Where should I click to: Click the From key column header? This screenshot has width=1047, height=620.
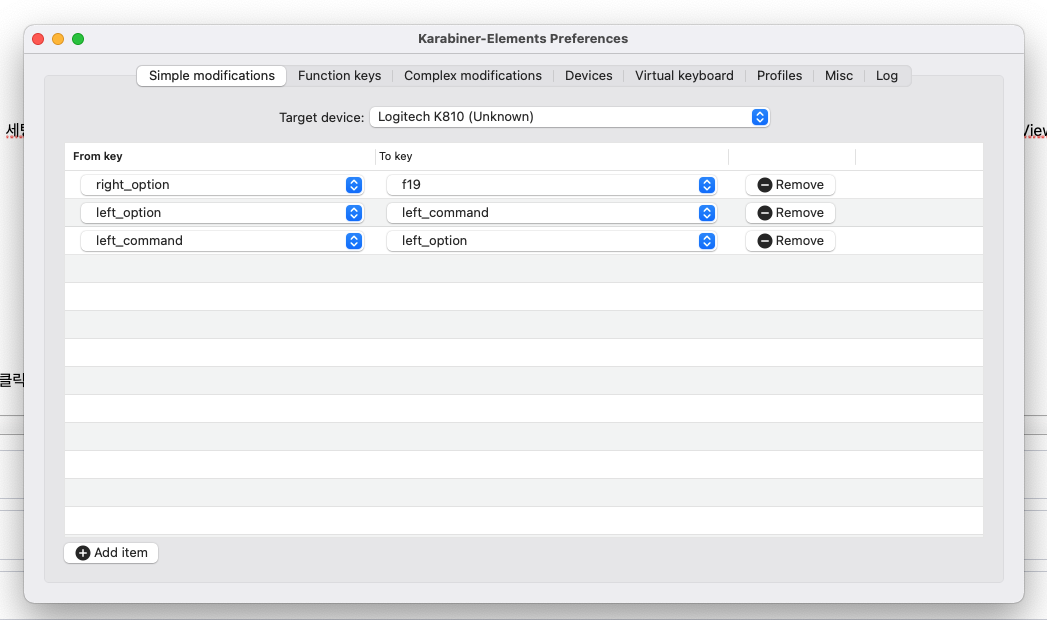click(98, 157)
